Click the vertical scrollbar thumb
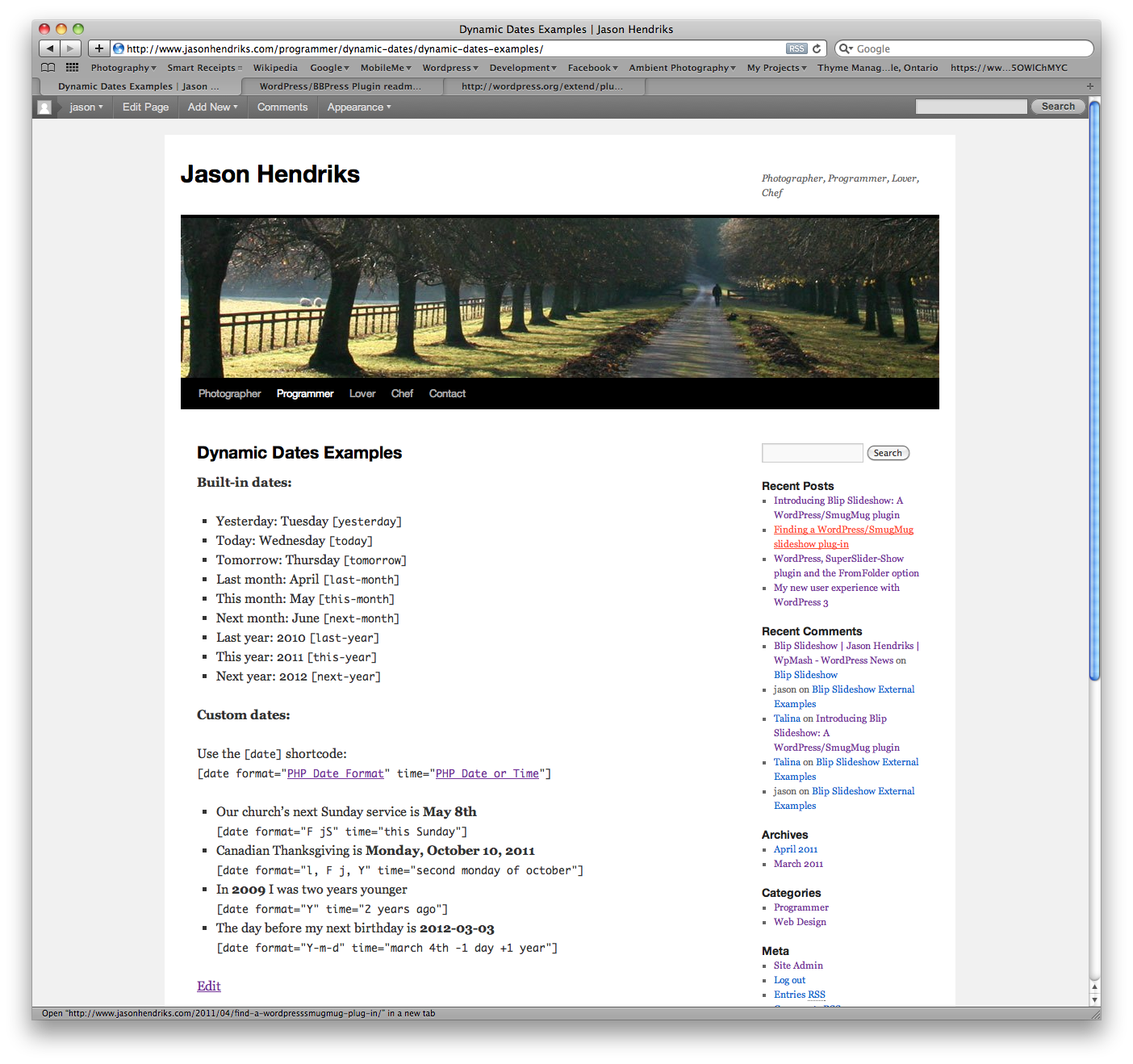The image size is (1133, 1064). click(x=1094, y=391)
